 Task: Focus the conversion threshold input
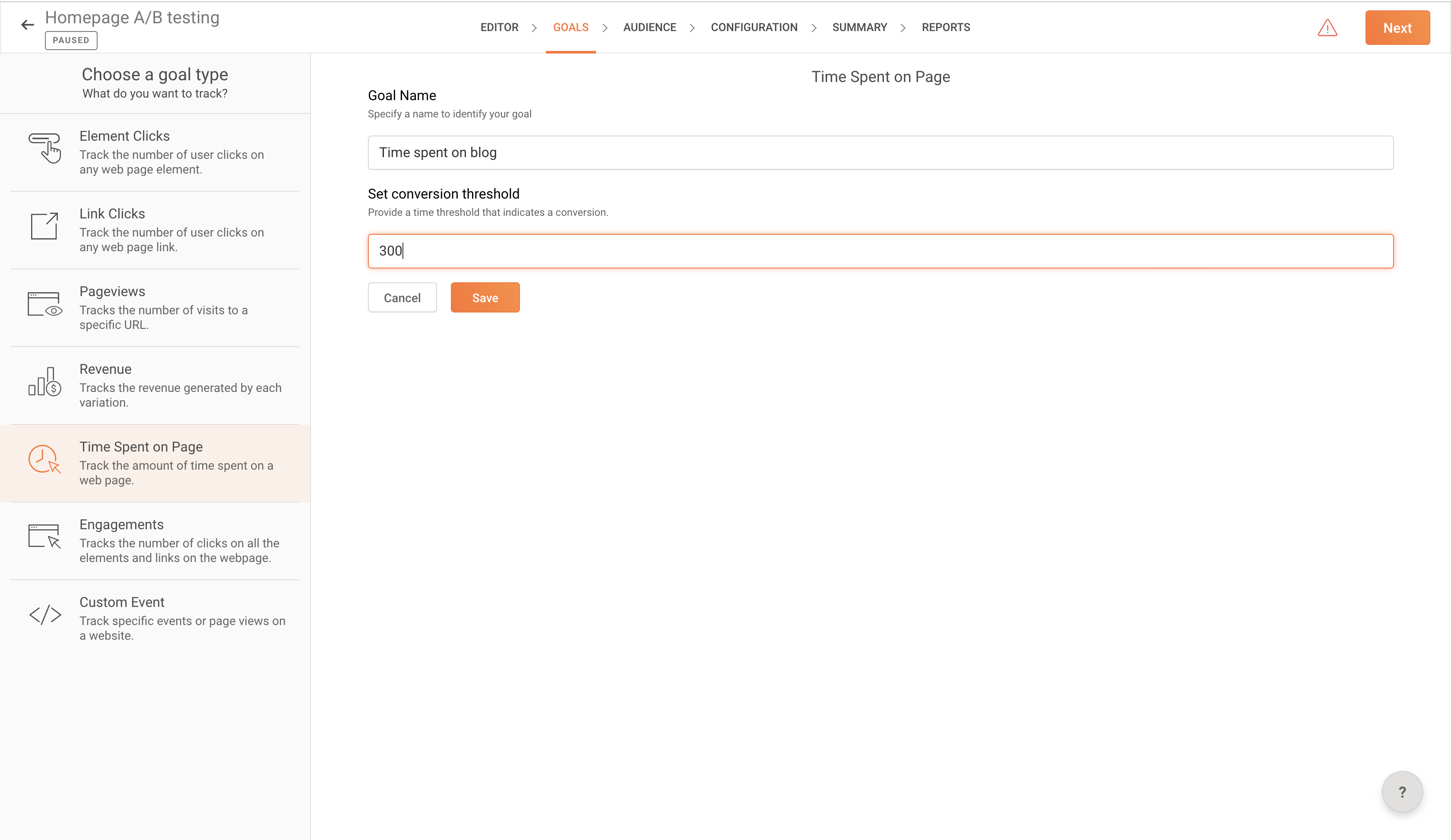pyautogui.click(x=880, y=251)
